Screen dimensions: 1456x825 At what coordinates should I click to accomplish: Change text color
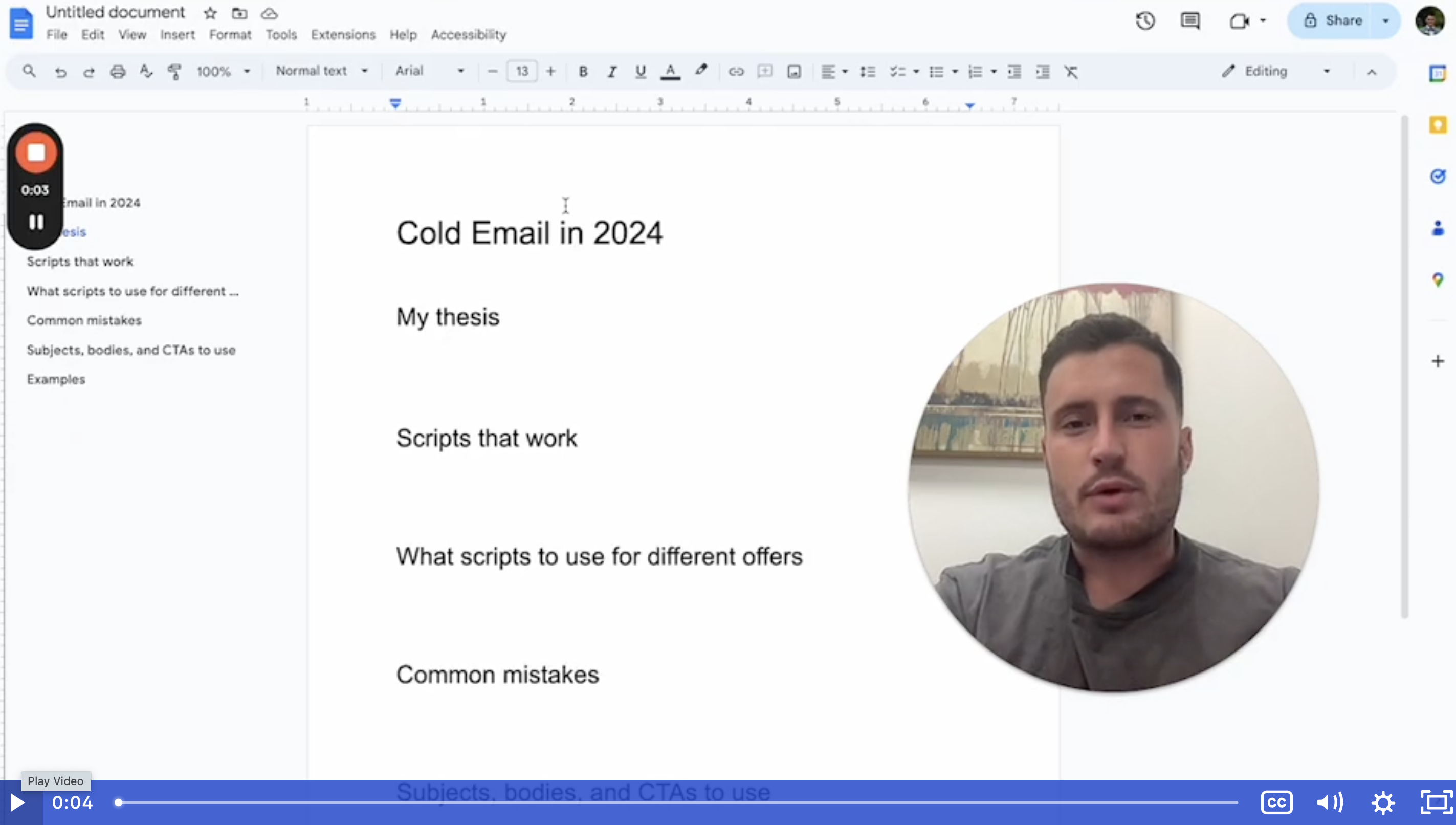point(670,72)
